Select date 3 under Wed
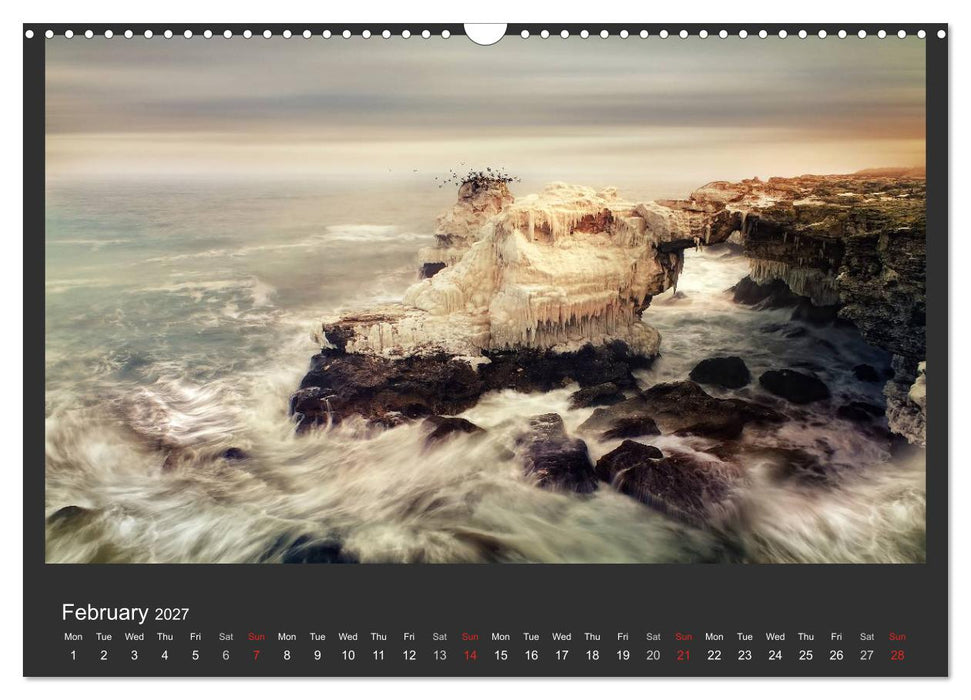The image size is (971, 700). [134, 655]
